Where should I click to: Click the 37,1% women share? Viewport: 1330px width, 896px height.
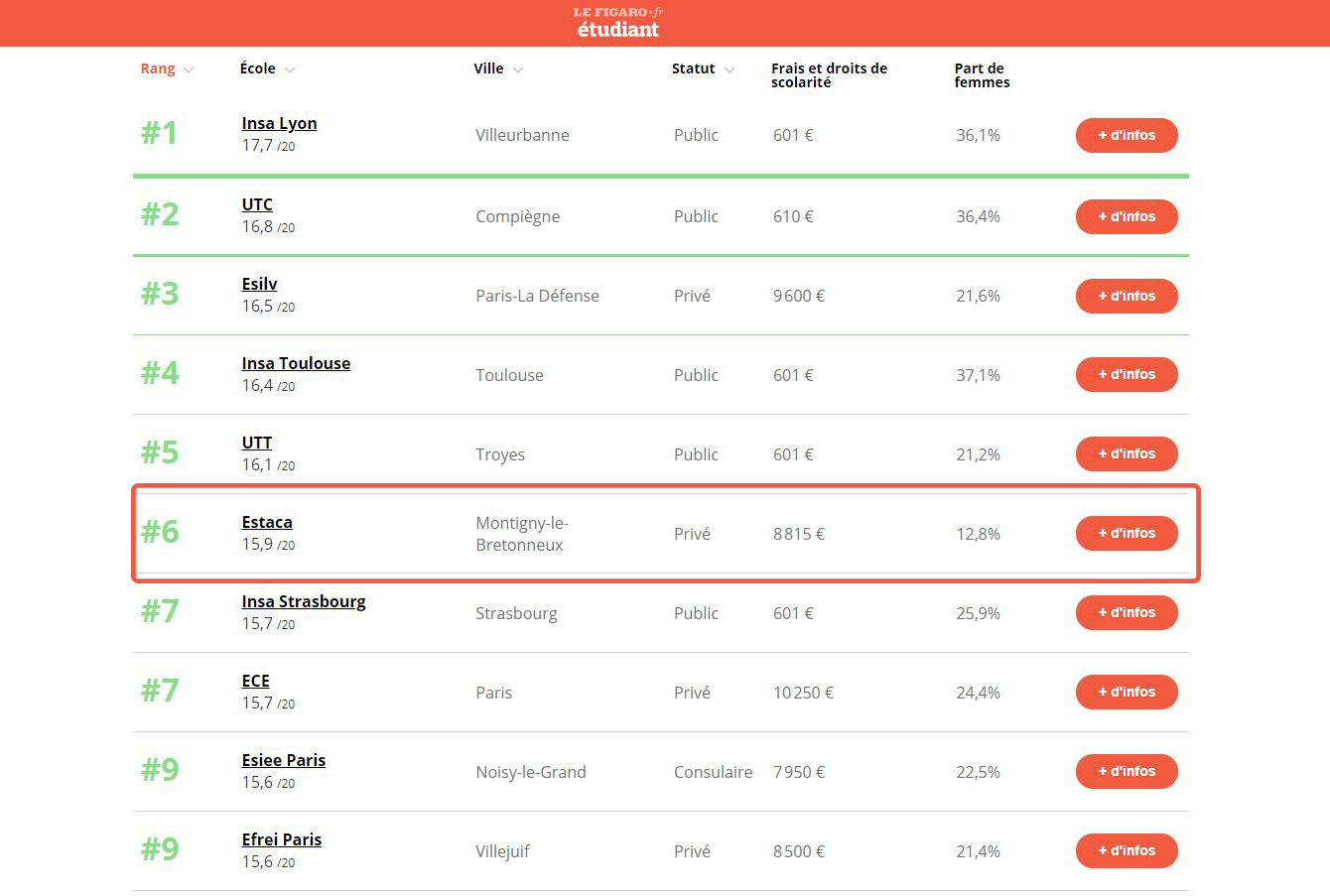978,375
